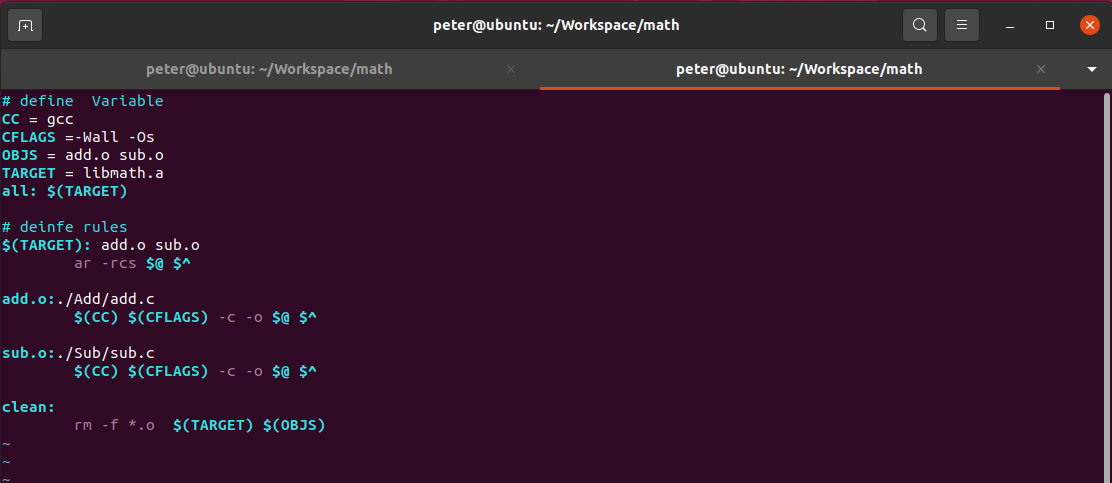The image size is (1112, 483).
Task: Click the "CFLAGS =-Wall -Os" line
Action: tap(78, 137)
